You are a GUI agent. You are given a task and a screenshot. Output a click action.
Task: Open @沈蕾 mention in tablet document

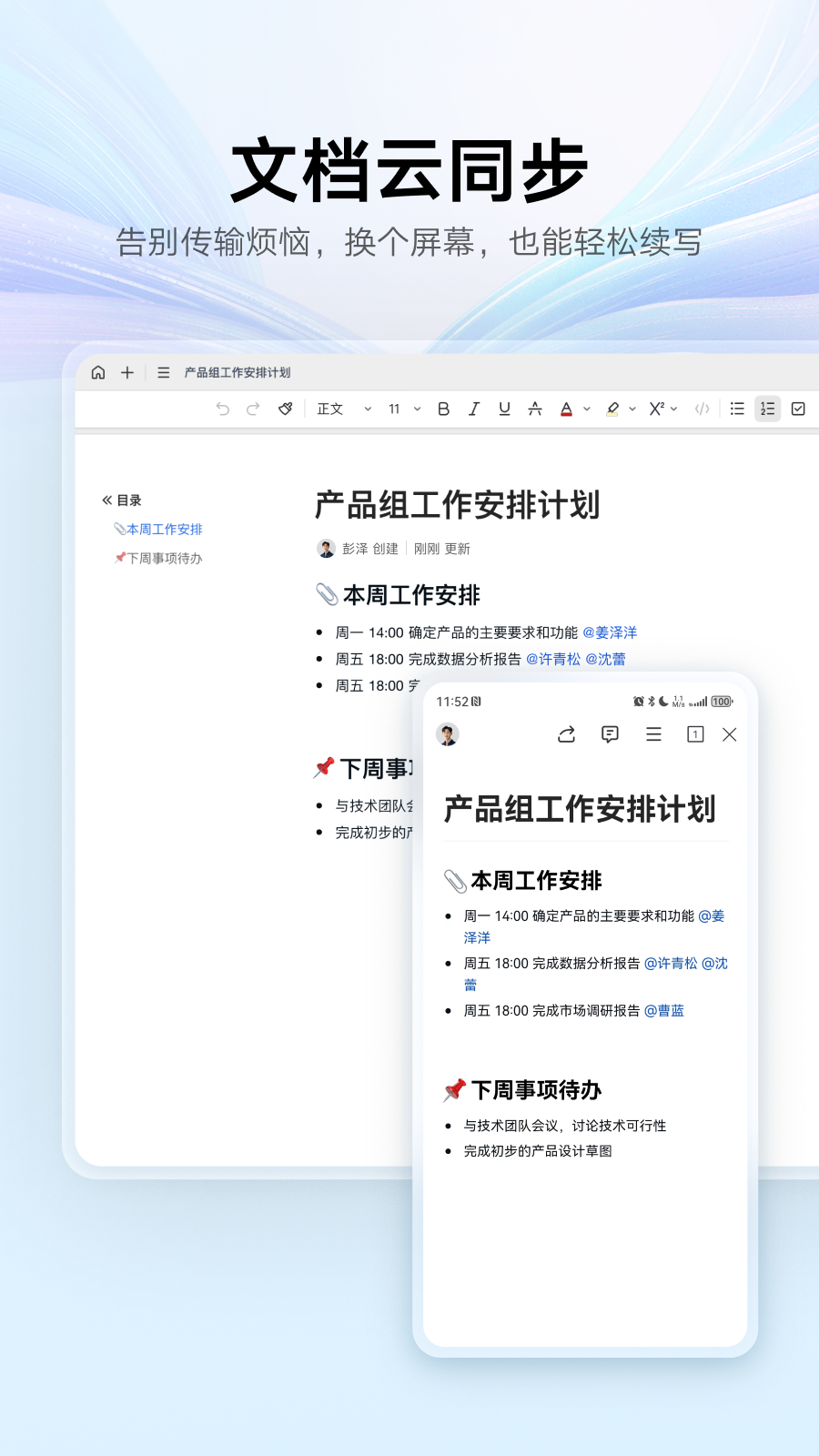tap(605, 659)
